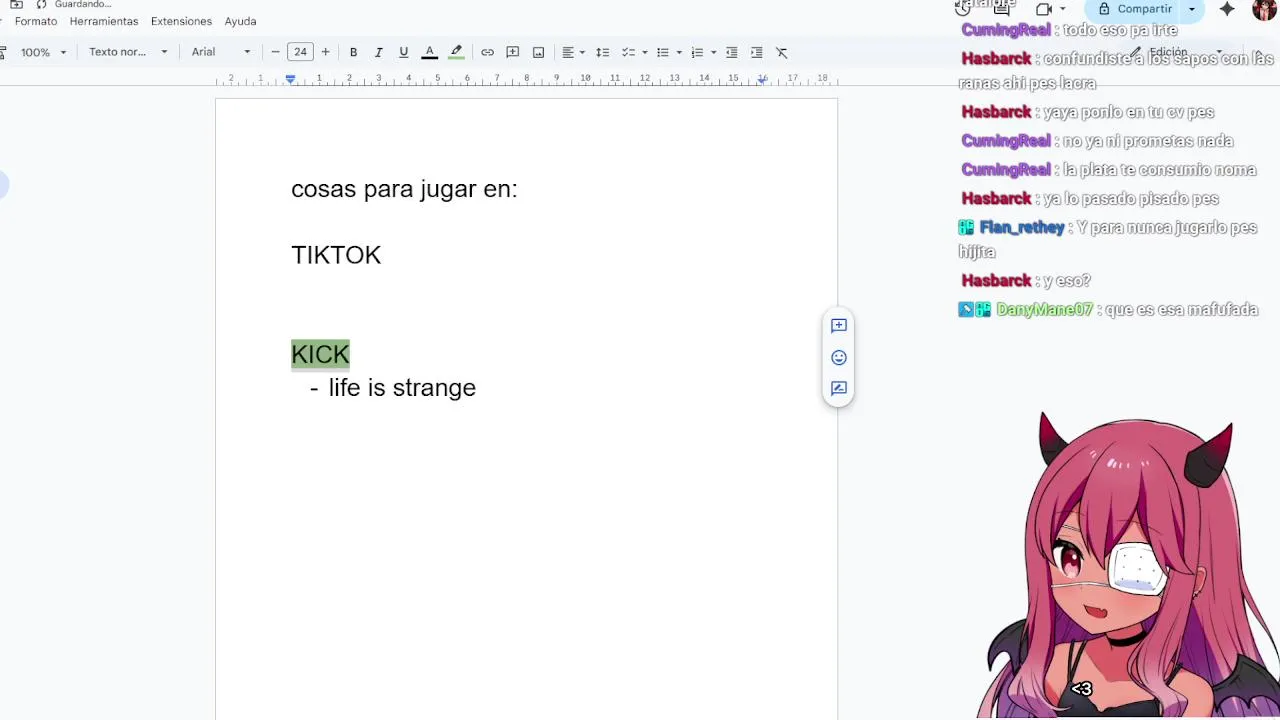1280x720 pixels.
Task: Add a comment using the toolbar icon
Action: click(x=512, y=52)
